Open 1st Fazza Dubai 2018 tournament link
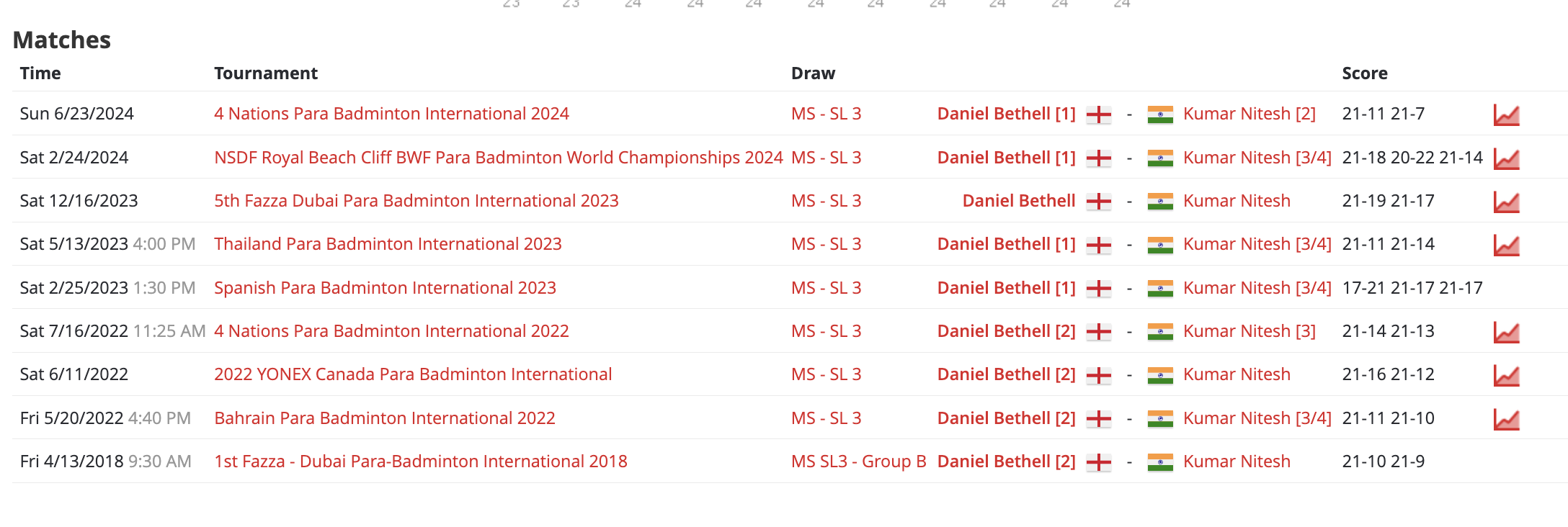Viewport: 1568px width, 527px height. [x=420, y=461]
